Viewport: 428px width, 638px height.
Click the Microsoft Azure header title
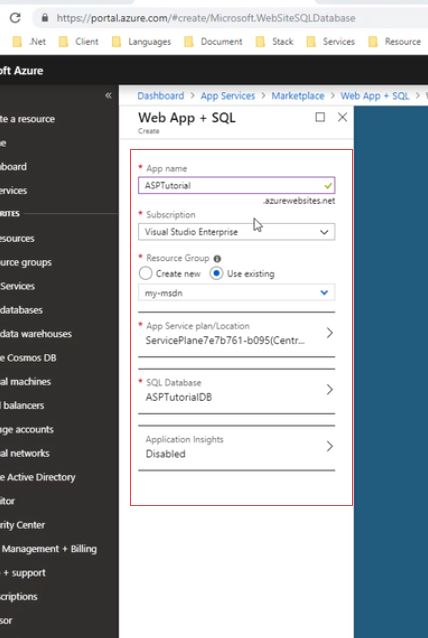pyautogui.click(x=22, y=71)
